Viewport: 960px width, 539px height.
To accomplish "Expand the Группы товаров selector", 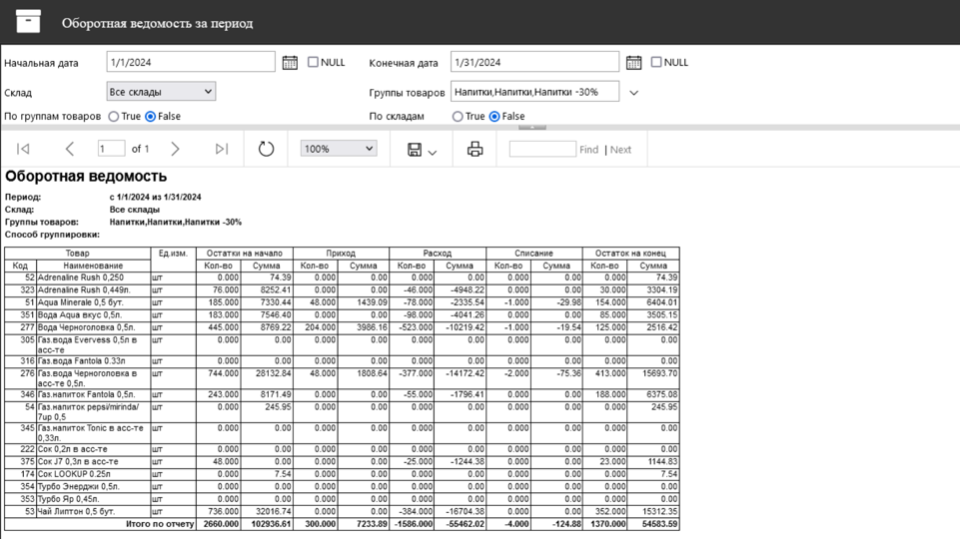I will [633, 92].
